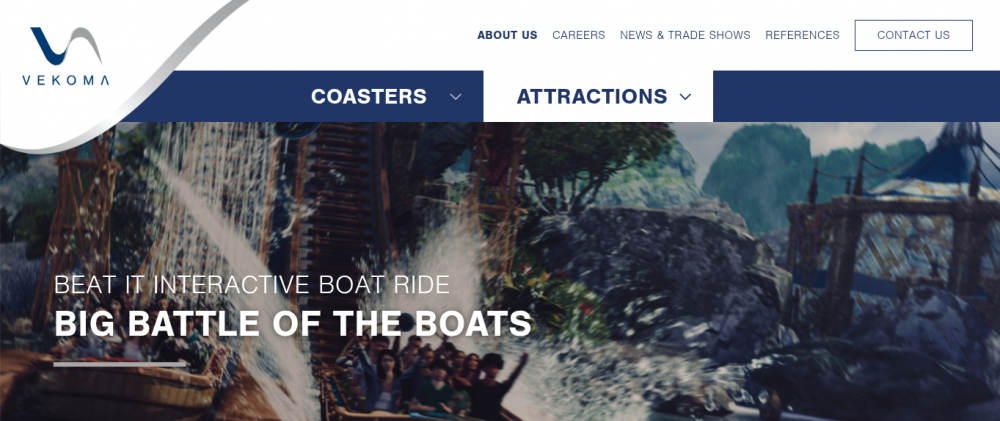The width and height of the screenshot is (1000, 421).
Task: Open the About Us page
Action: coord(507,35)
